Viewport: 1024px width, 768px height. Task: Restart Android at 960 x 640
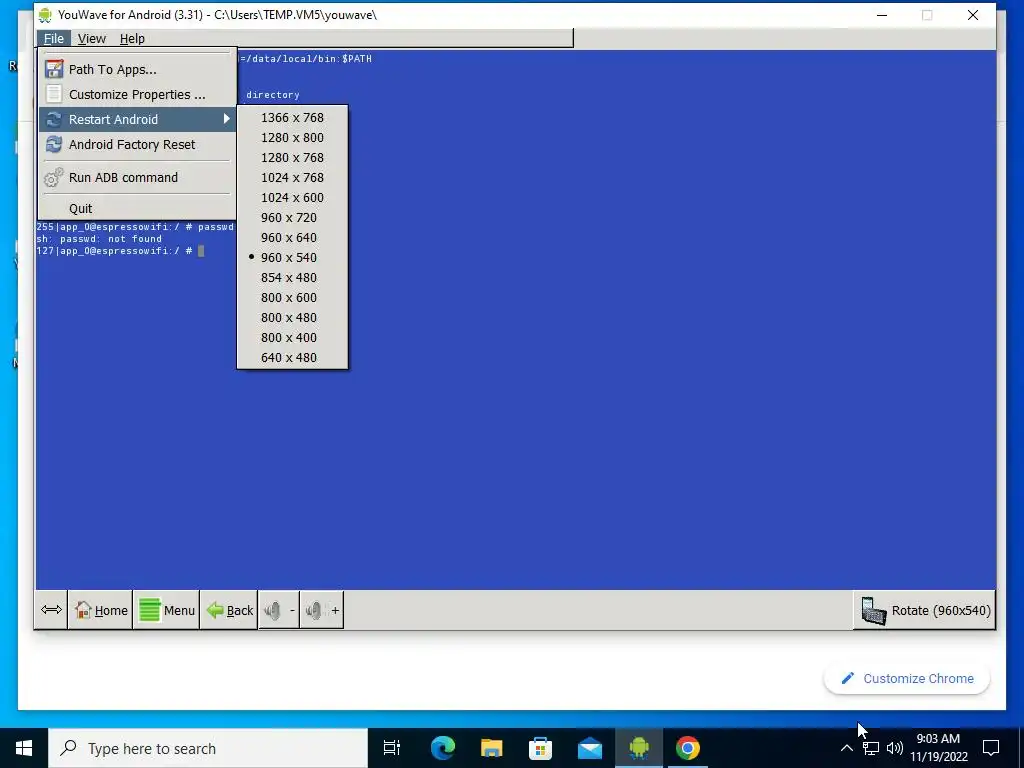click(x=293, y=238)
